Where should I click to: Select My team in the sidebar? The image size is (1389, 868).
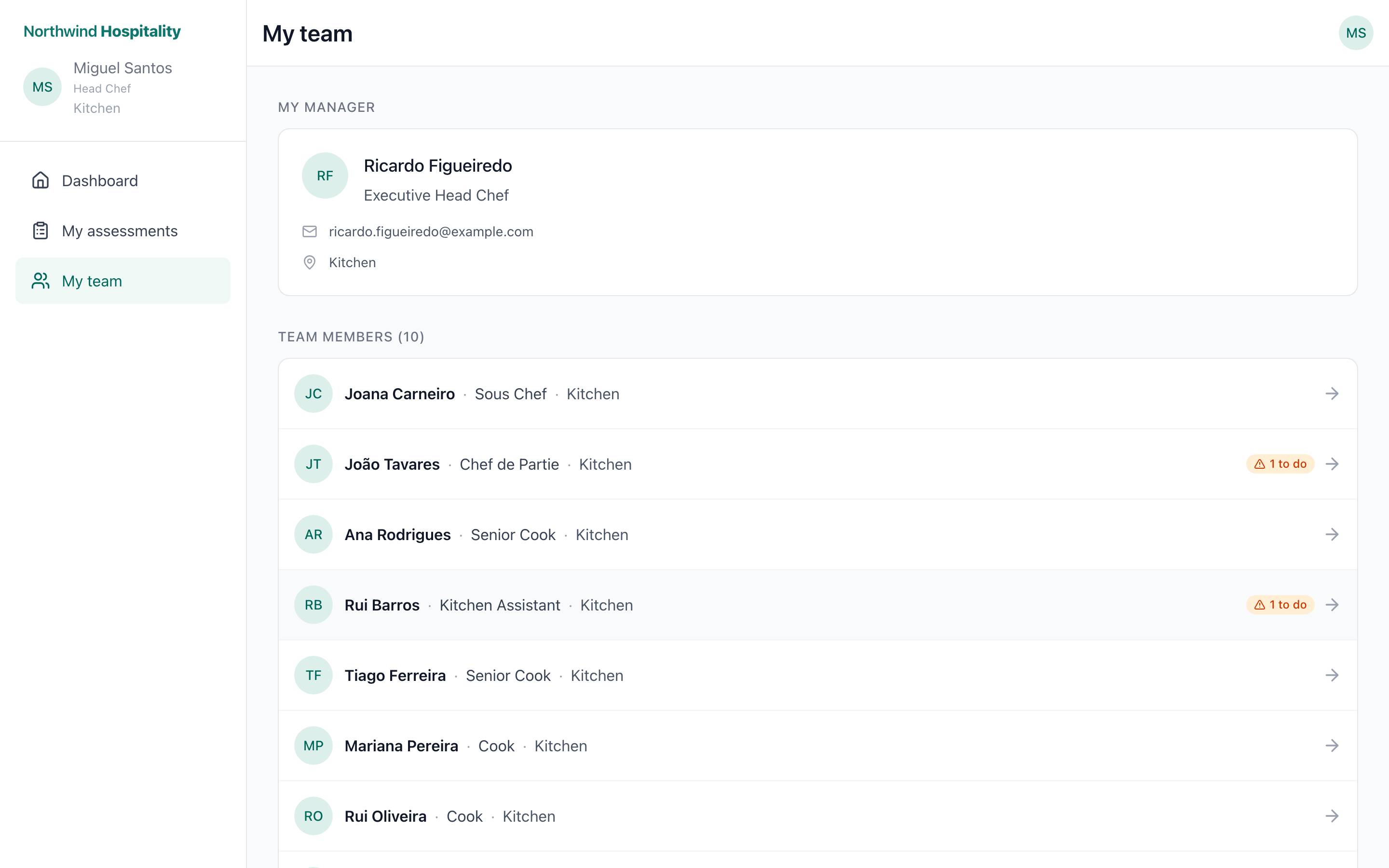123,281
